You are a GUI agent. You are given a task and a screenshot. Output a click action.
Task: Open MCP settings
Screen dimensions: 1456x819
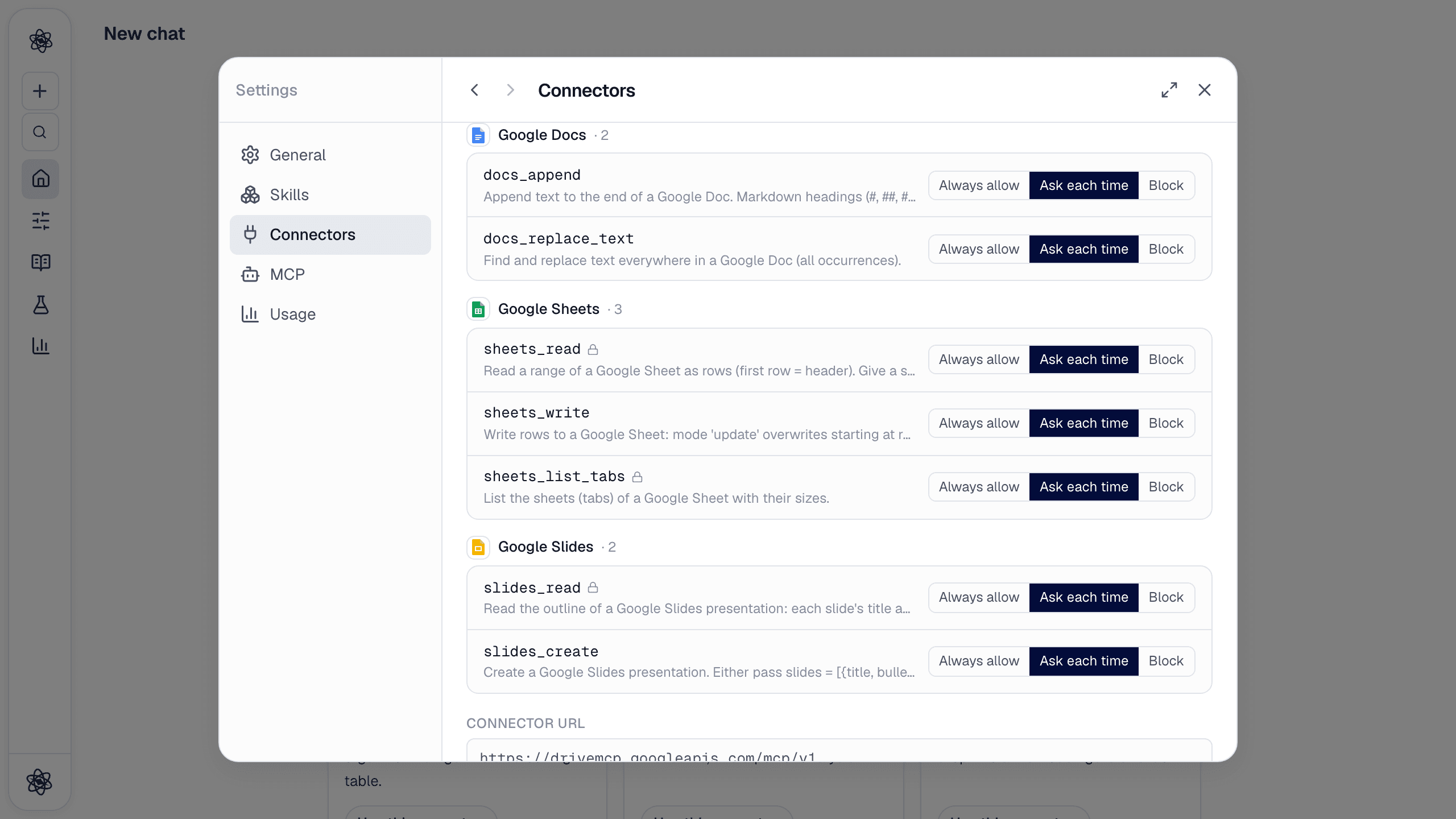click(330, 274)
